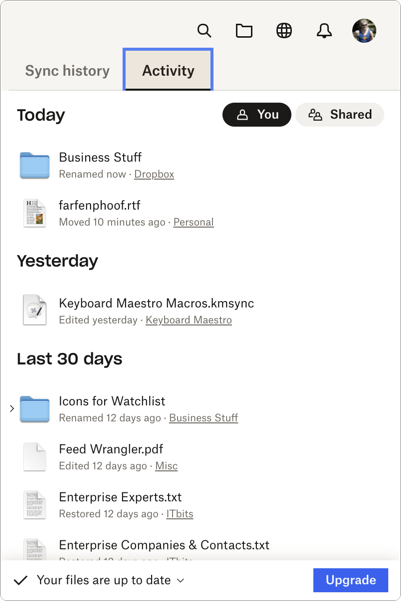This screenshot has height=601, width=401.
Task: Open the ITbits link under Enterprise Experts.txt
Action: (180, 514)
